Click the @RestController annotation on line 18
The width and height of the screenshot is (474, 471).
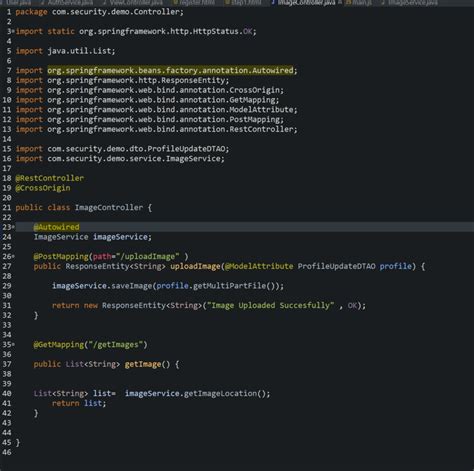click(x=50, y=178)
